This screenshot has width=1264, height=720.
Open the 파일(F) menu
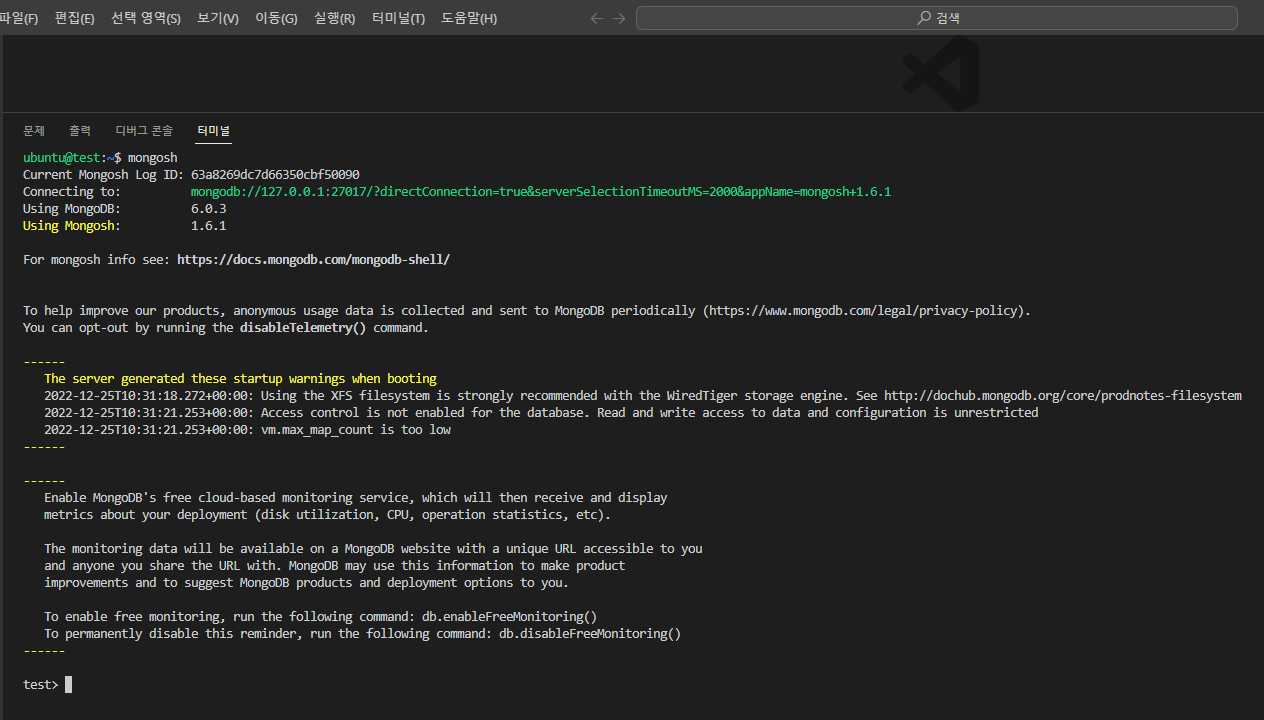18,18
